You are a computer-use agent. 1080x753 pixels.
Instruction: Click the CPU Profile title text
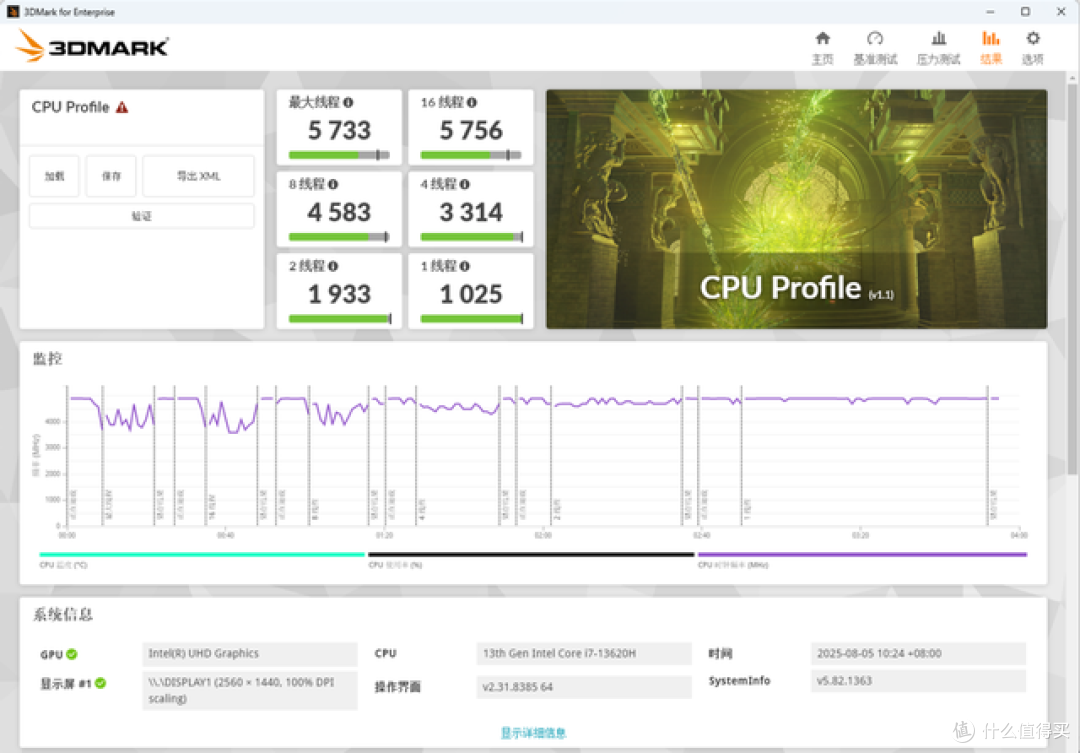point(70,107)
